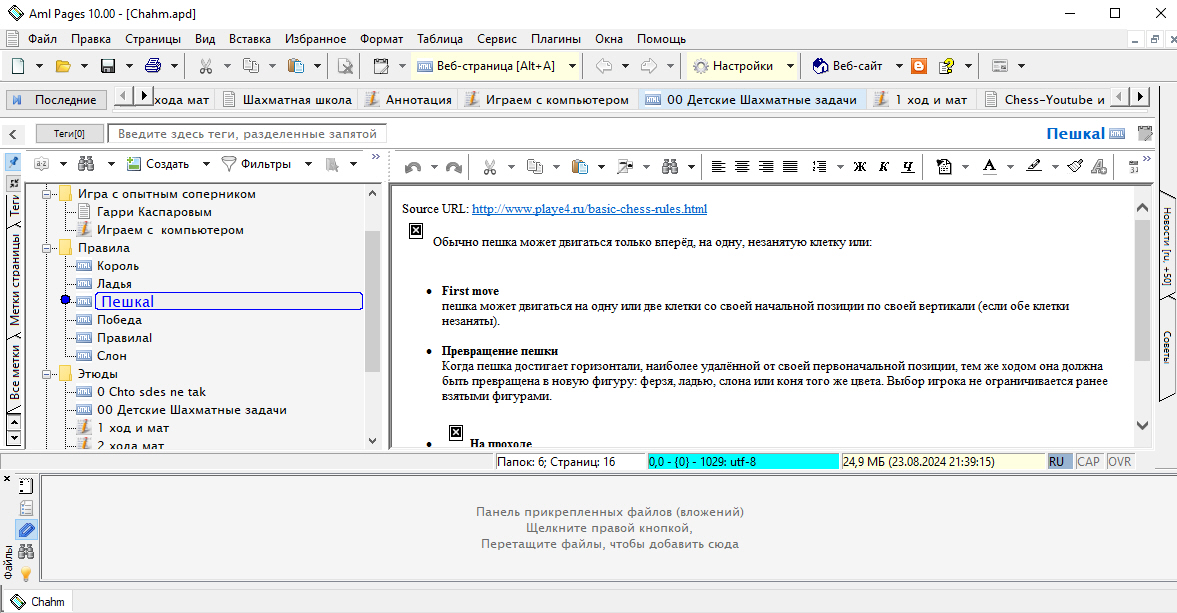Open the paperclip attachments panel icon
The width and height of the screenshot is (1177, 613).
coord(26,530)
